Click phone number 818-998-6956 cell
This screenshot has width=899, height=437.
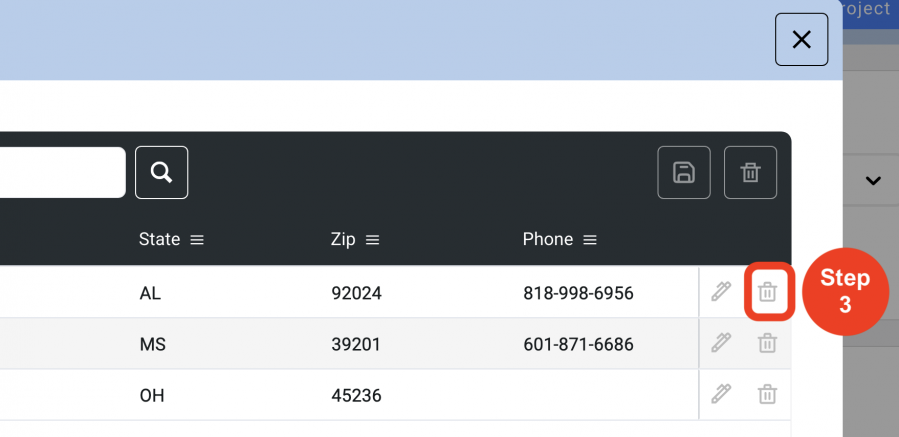pos(578,294)
